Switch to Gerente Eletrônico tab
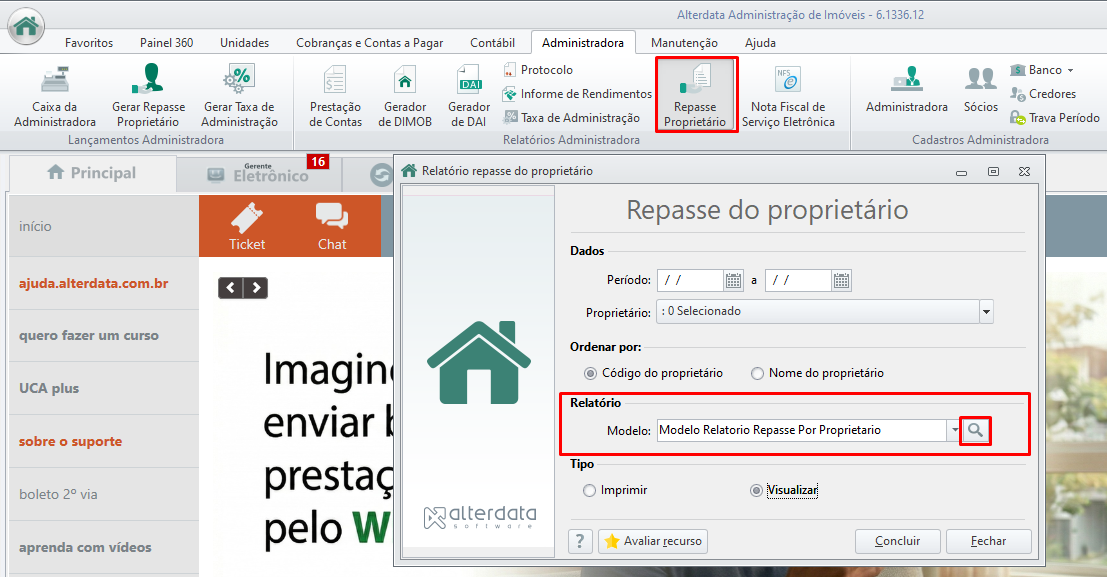Viewport: 1107px width, 577px height. tap(258, 173)
